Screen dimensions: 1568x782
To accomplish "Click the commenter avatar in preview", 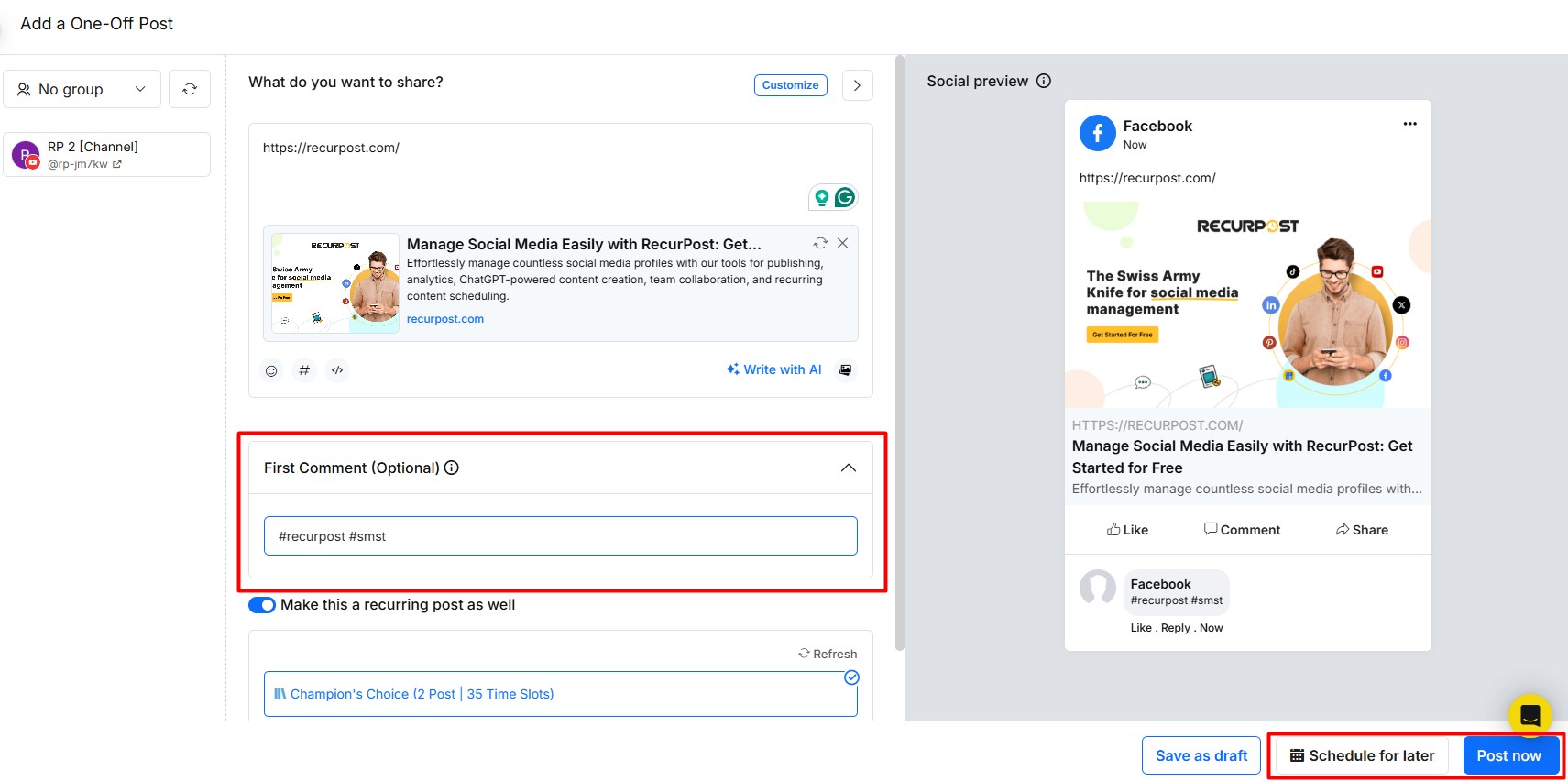I will (x=1098, y=588).
